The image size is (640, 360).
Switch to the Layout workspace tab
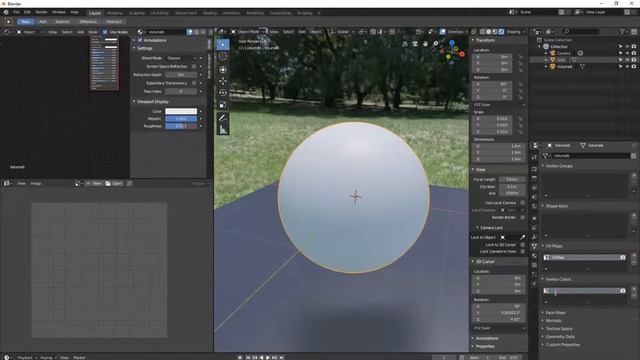point(95,13)
